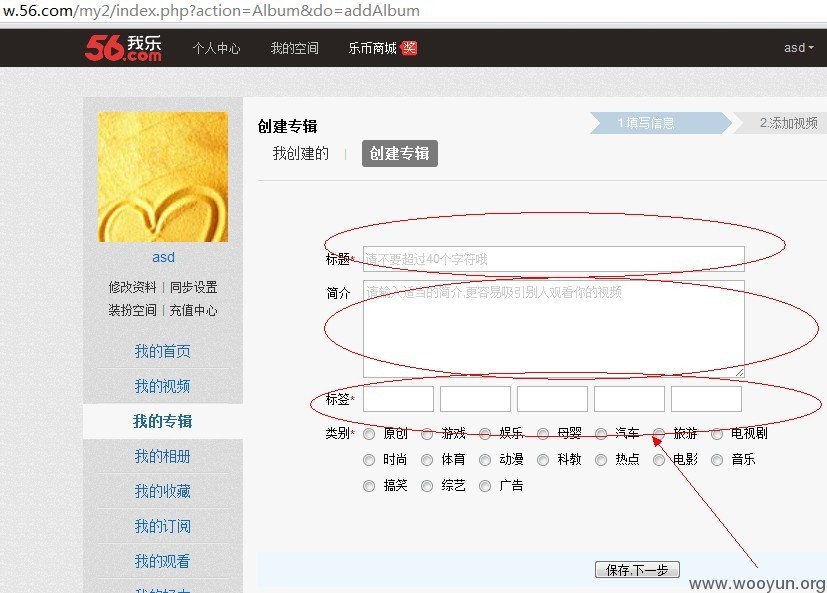The height and width of the screenshot is (593, 827).
Task: Select 电视剧 category radio button
Action: tap(717, 434)
